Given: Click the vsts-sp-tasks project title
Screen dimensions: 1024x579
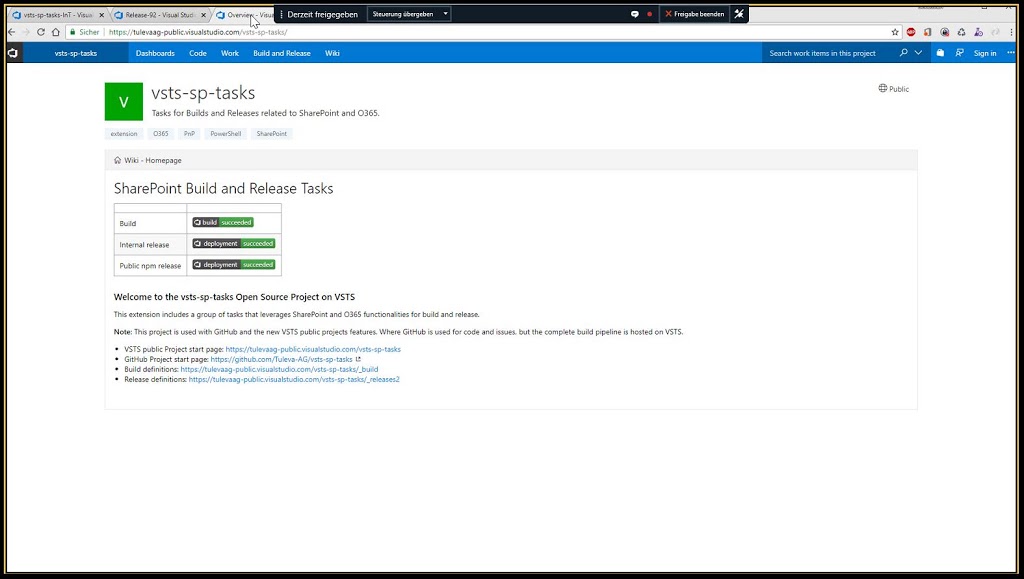Looking at the screenshot, I should point(203,93).
